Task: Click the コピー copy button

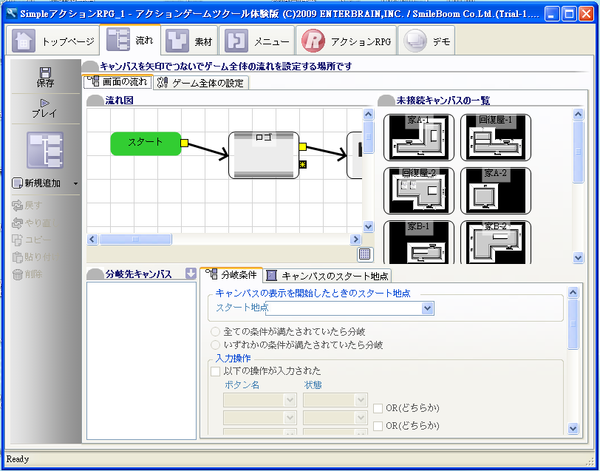Action: pos(31,240)
